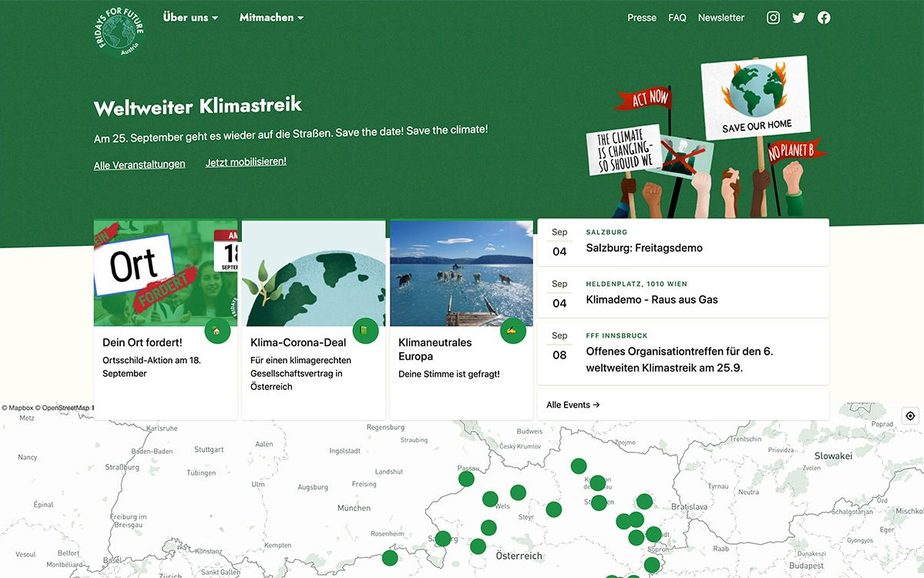Expand the Mitmachen dropdown menu
Image resolution: width=924 pixels, height=578 pixels.
click(271, 17)
